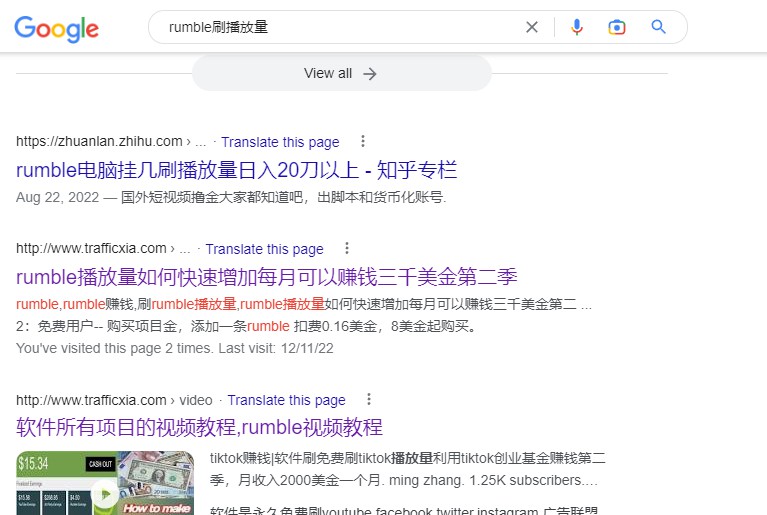Open three-dot menu for trafficxia video result

click(369, 399)
